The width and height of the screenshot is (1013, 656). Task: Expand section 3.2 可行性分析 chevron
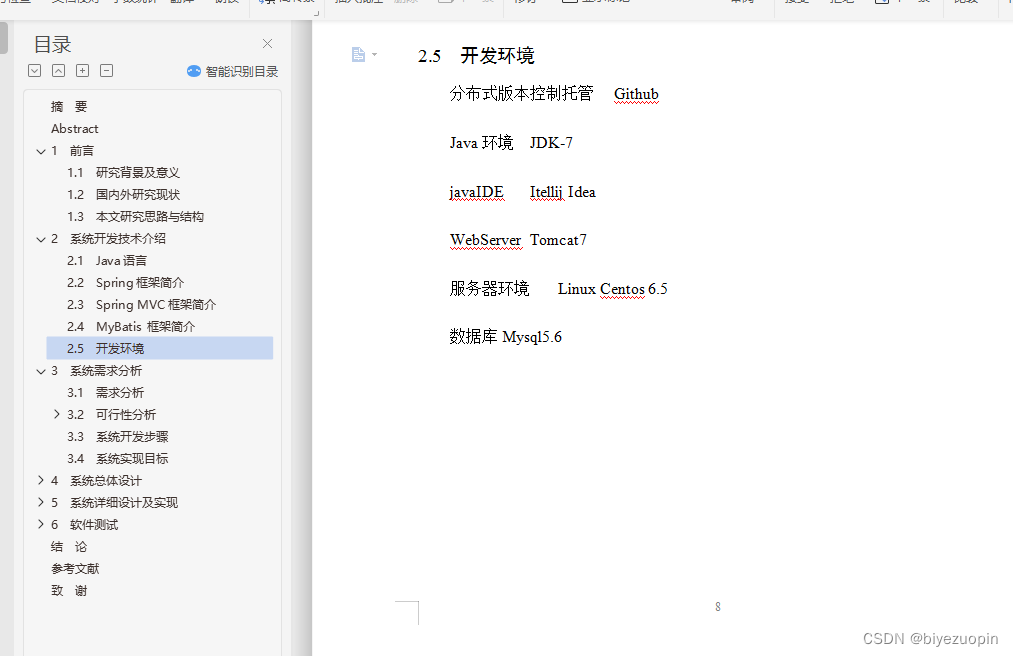click(x=57, y=414)
